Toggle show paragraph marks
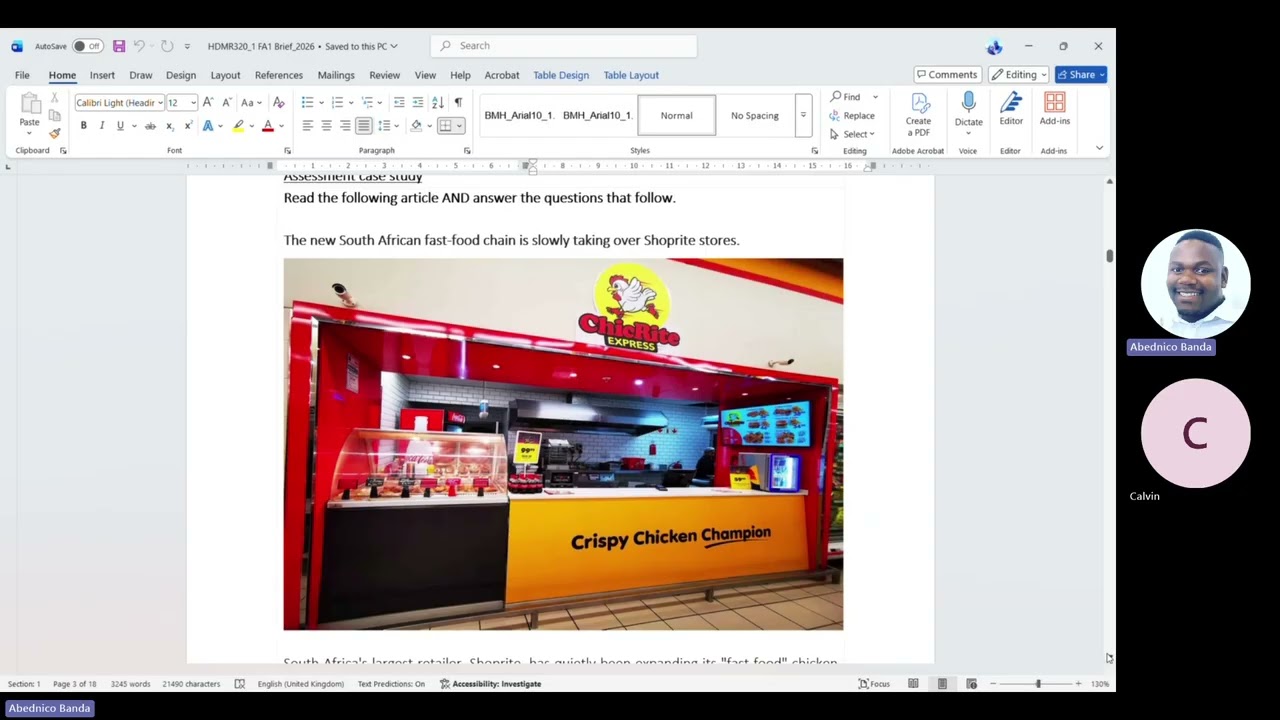The image size is (1280, 720). 458,102
